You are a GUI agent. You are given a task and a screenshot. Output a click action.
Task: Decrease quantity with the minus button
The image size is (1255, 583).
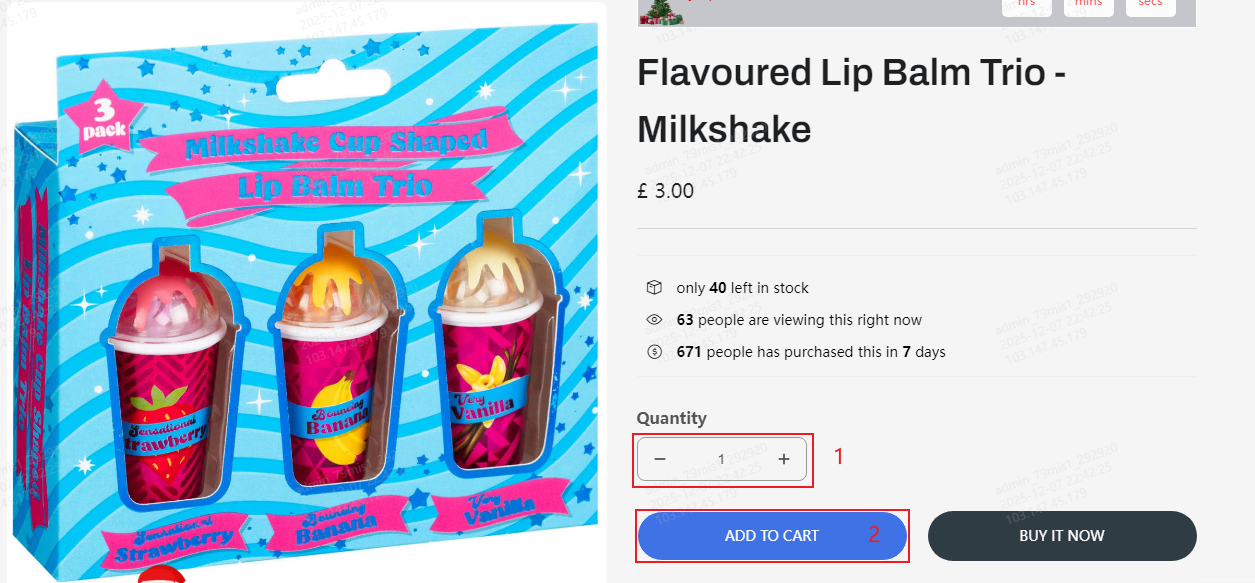click(x=660, y=459)
